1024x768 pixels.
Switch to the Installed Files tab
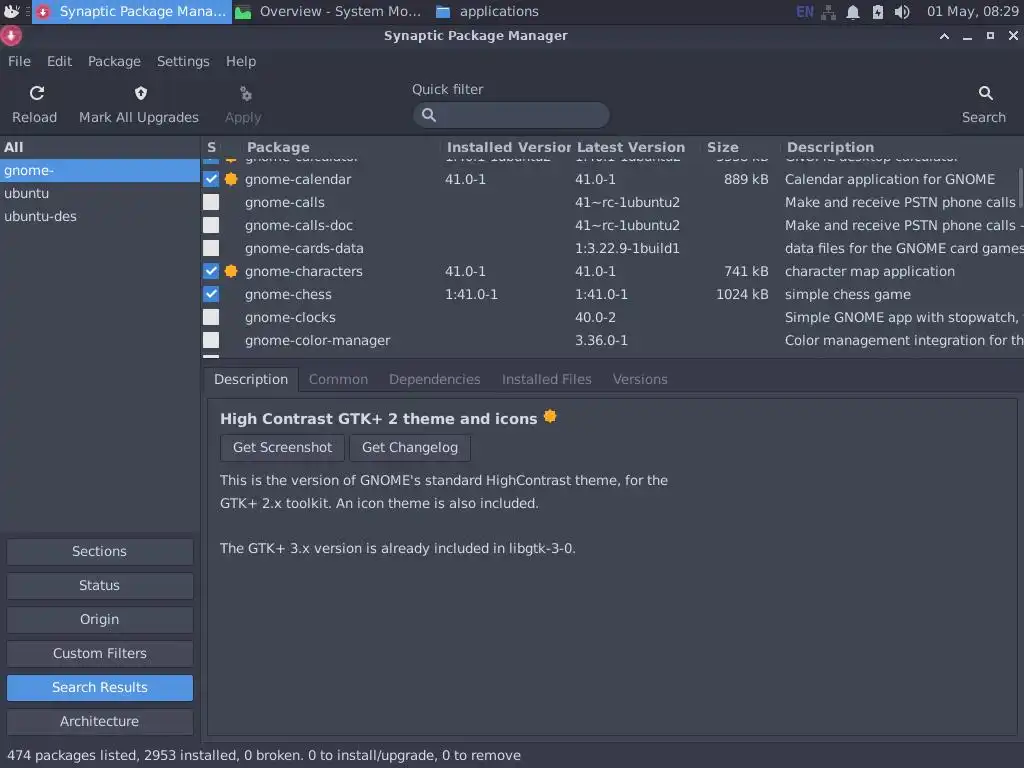(x=547, y=379)
